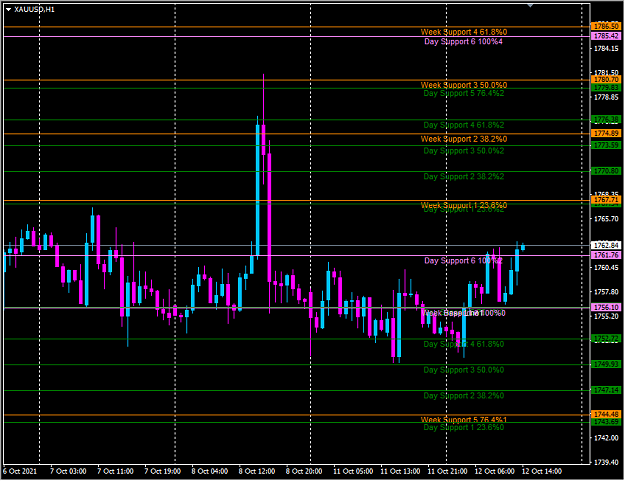
Task: Click the green 1749.93 price tag
Action: tap(606, 364)
